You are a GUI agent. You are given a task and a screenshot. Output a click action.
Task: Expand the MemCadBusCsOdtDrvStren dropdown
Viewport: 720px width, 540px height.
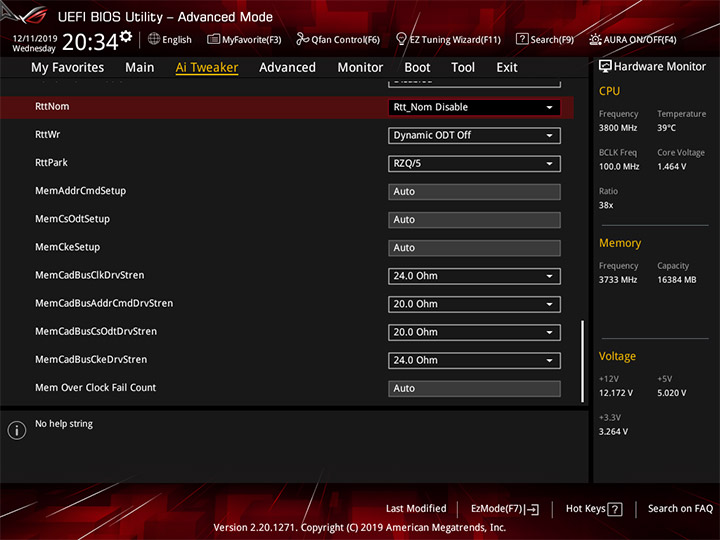(x=474, y=332)
